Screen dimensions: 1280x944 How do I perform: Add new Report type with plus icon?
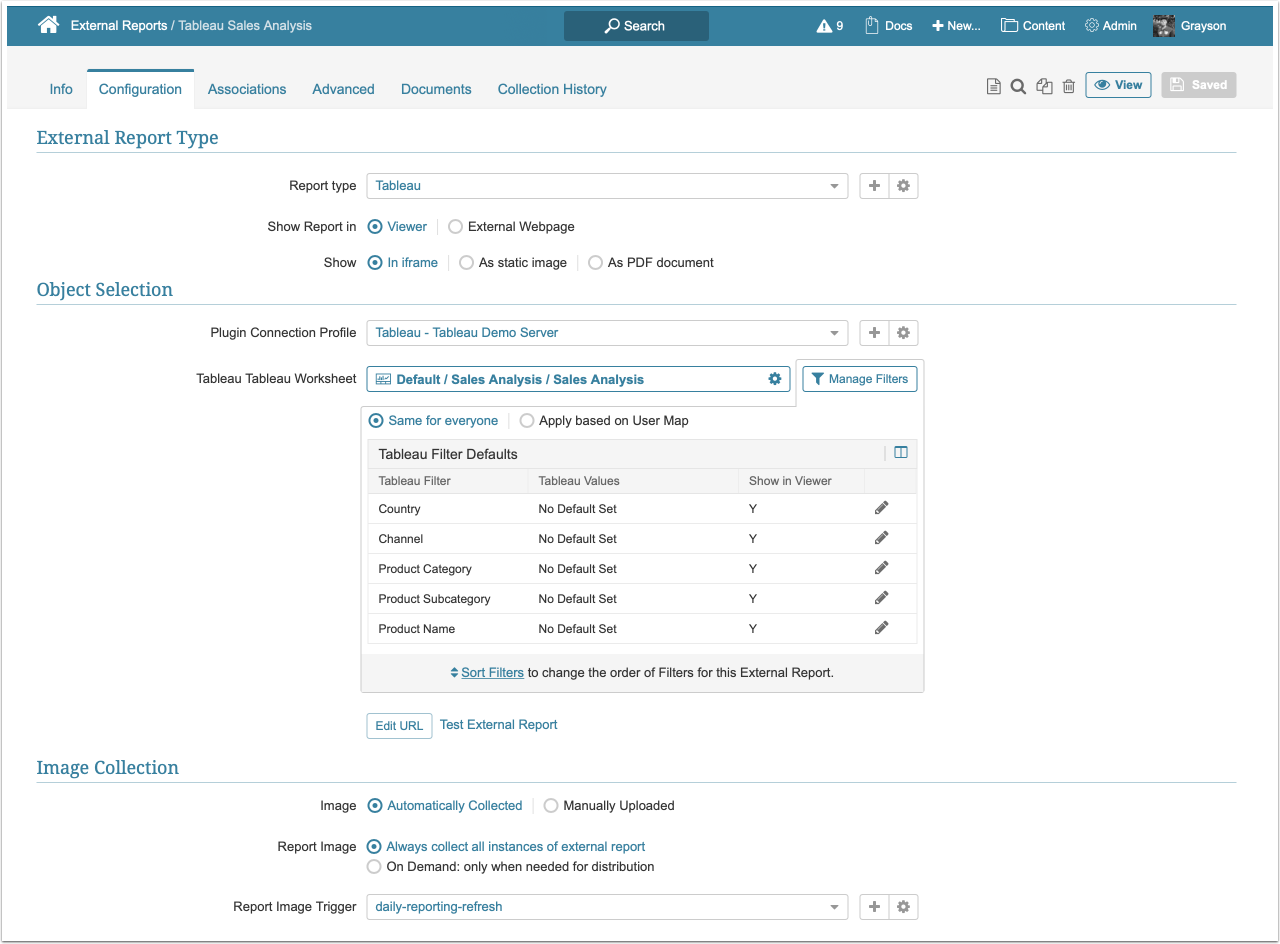(874, 186)
